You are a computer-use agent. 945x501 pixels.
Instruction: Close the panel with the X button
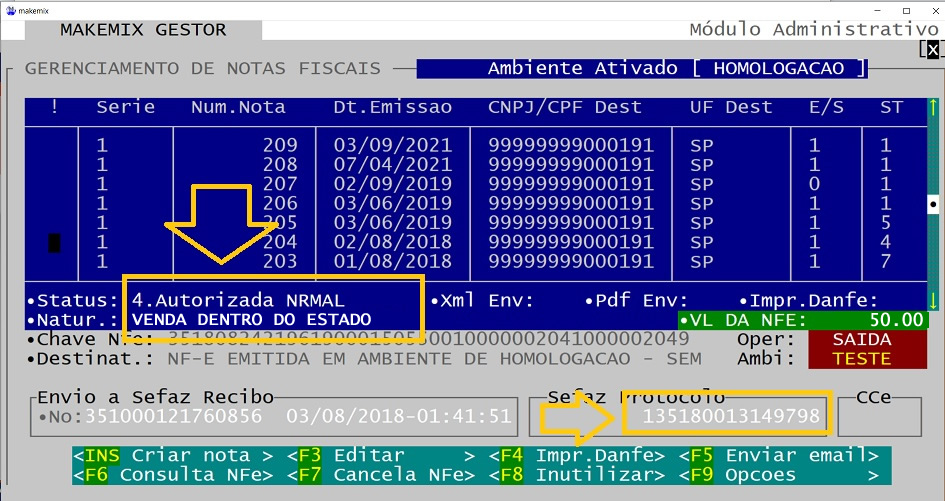[932, 49]
